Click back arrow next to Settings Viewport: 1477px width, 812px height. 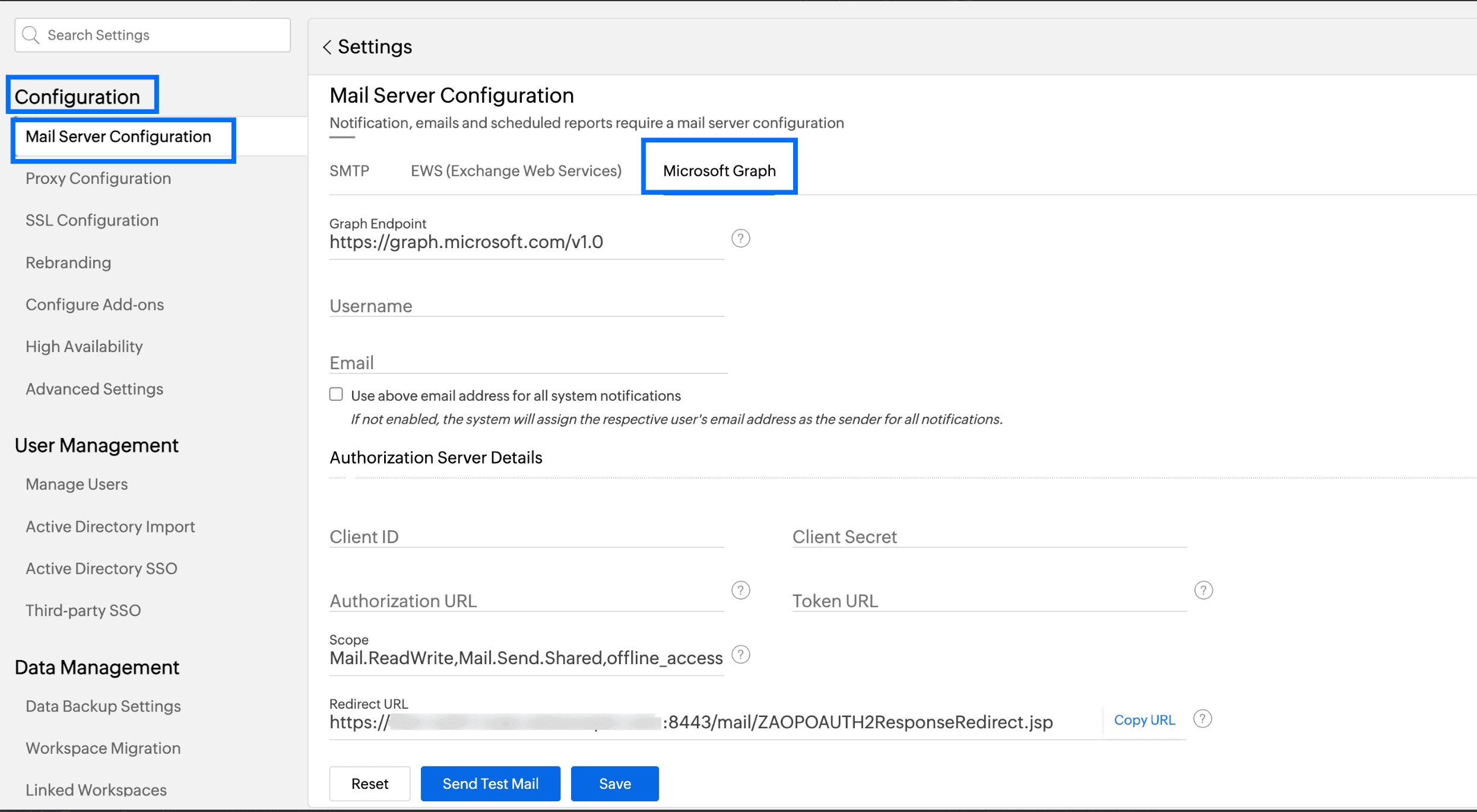[327, 47]
